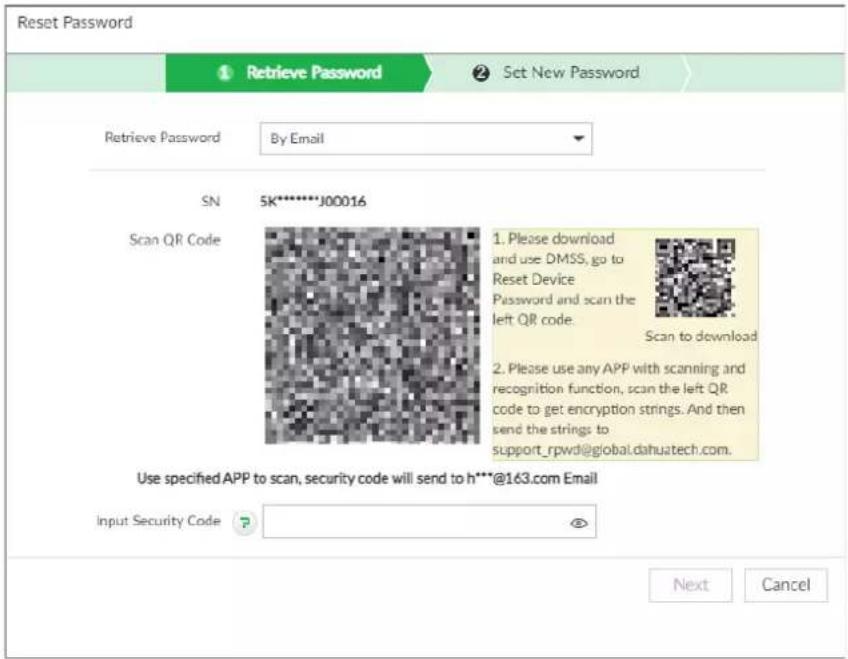Click the Next button
Image resolution: width=848 pixels, height=659 pixels.
pyautogui.click(x=691, y=585)
